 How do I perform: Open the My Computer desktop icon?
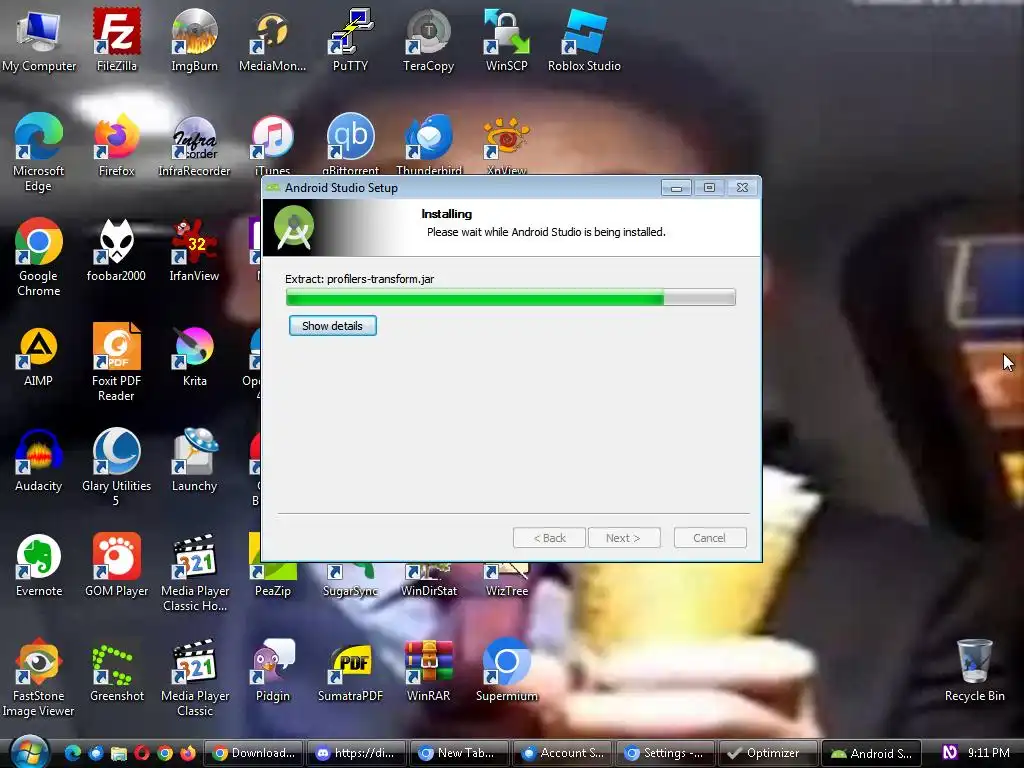pyautogui.click(x=39, y=39)
